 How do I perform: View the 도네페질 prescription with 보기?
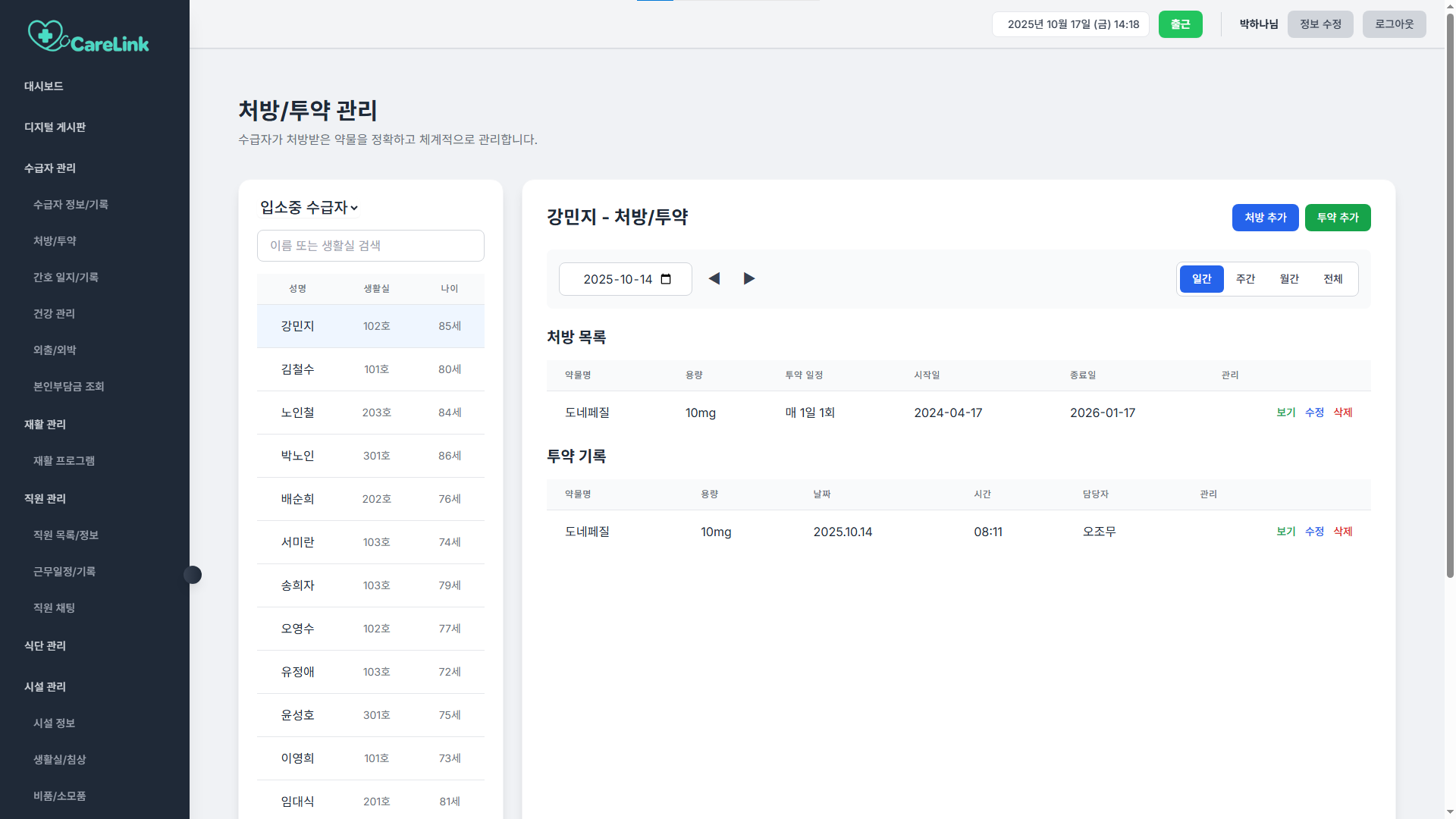pyautogui.click(x=1286, y=413)
